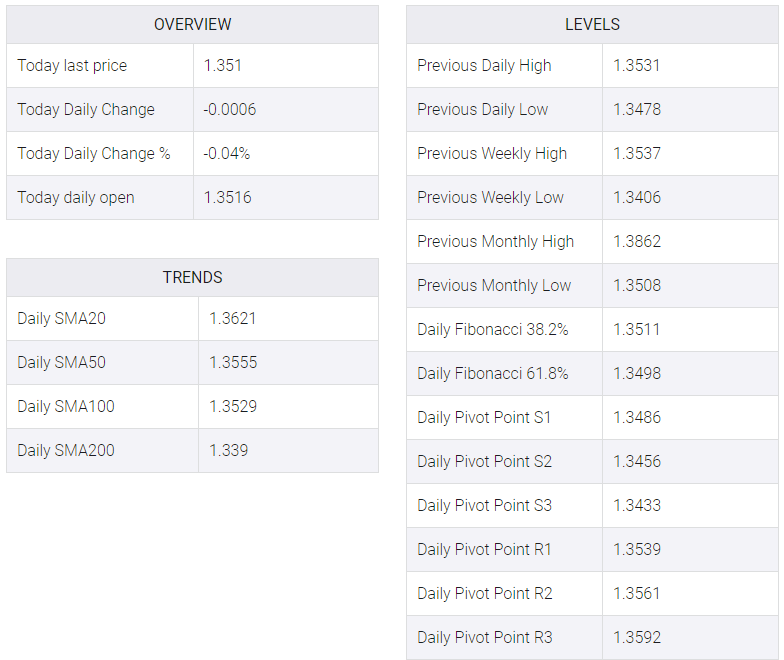Click the Today Daily Change row label
The height and width of the screenshot is (660, 784).
click(x=86, y=110)
